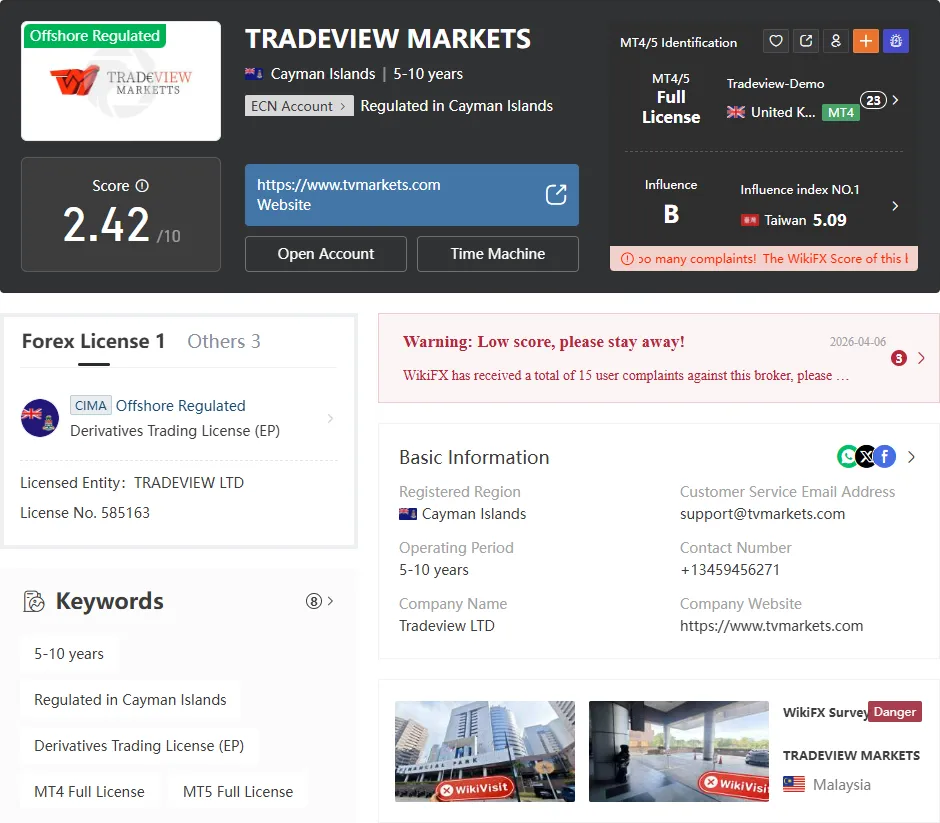This screenshot has width=940, height=823.
Task: Expand the CIMA license row chevron
Action: 330,418
